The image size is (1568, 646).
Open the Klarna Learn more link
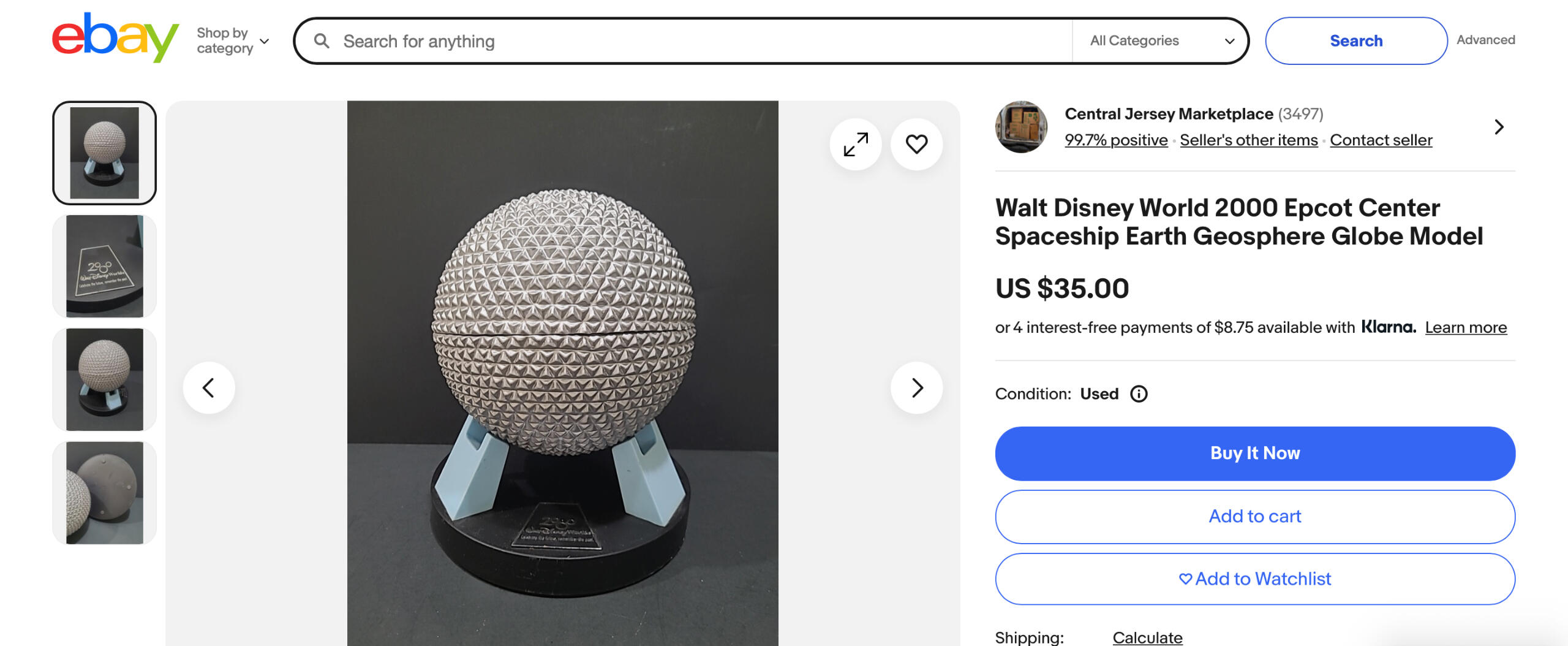[1466, 328]
